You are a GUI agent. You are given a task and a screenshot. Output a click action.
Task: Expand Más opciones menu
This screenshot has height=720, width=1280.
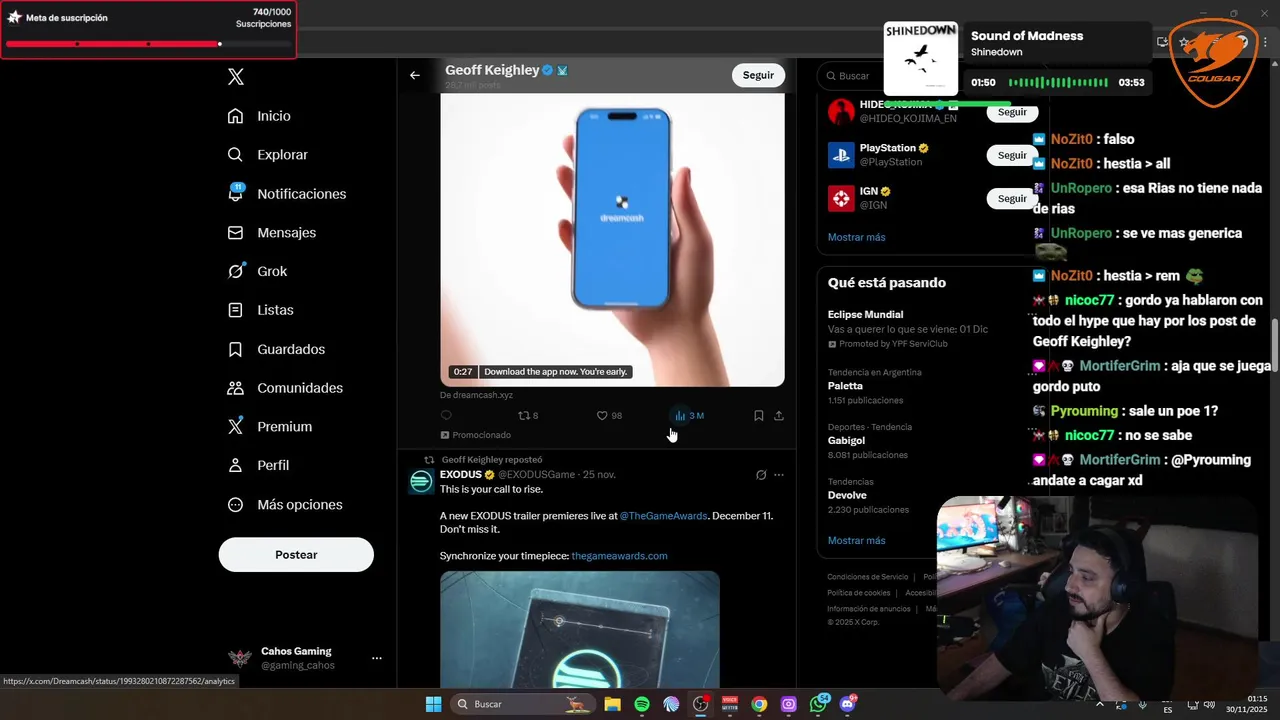point(284,505)
